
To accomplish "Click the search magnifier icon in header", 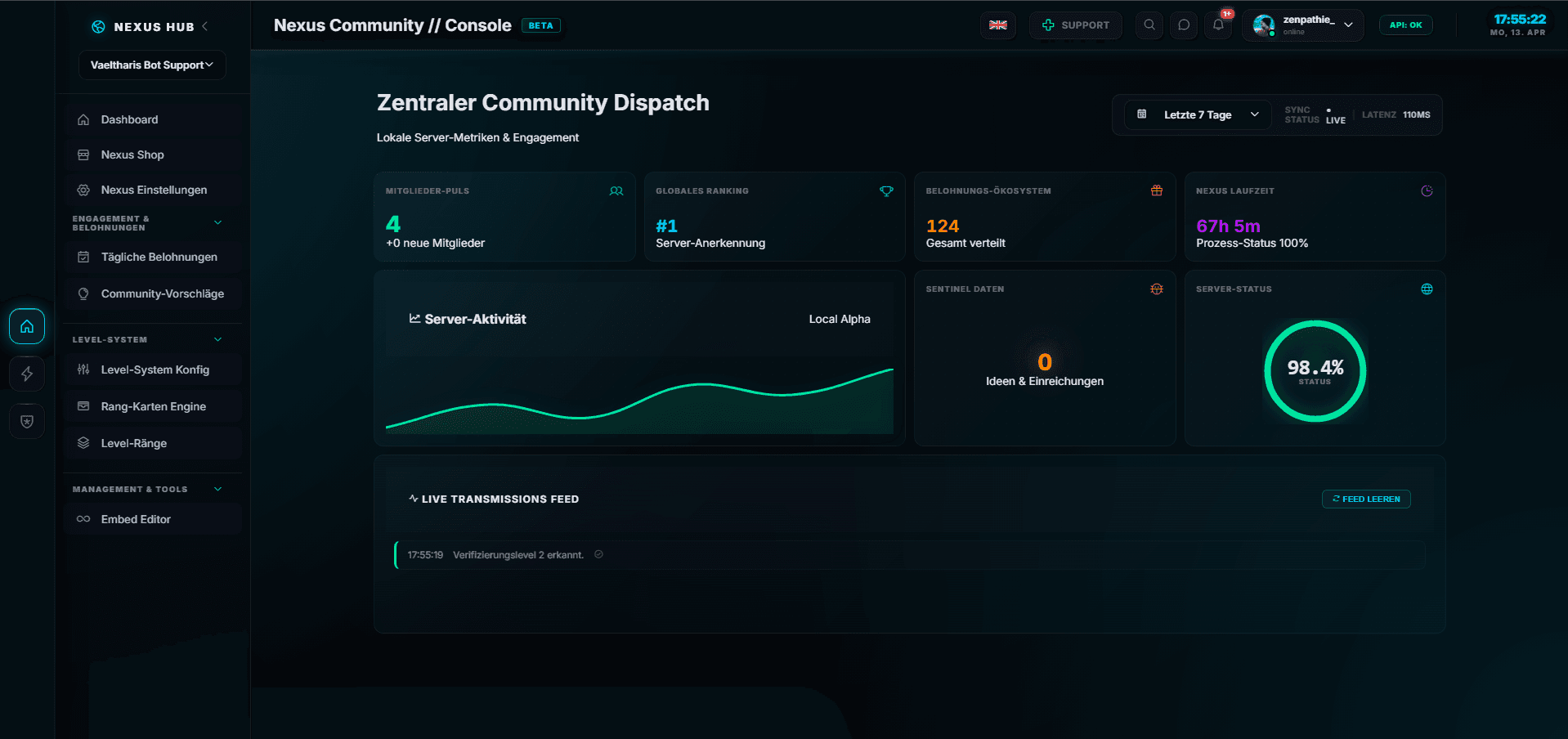I will pos(1149,25).
